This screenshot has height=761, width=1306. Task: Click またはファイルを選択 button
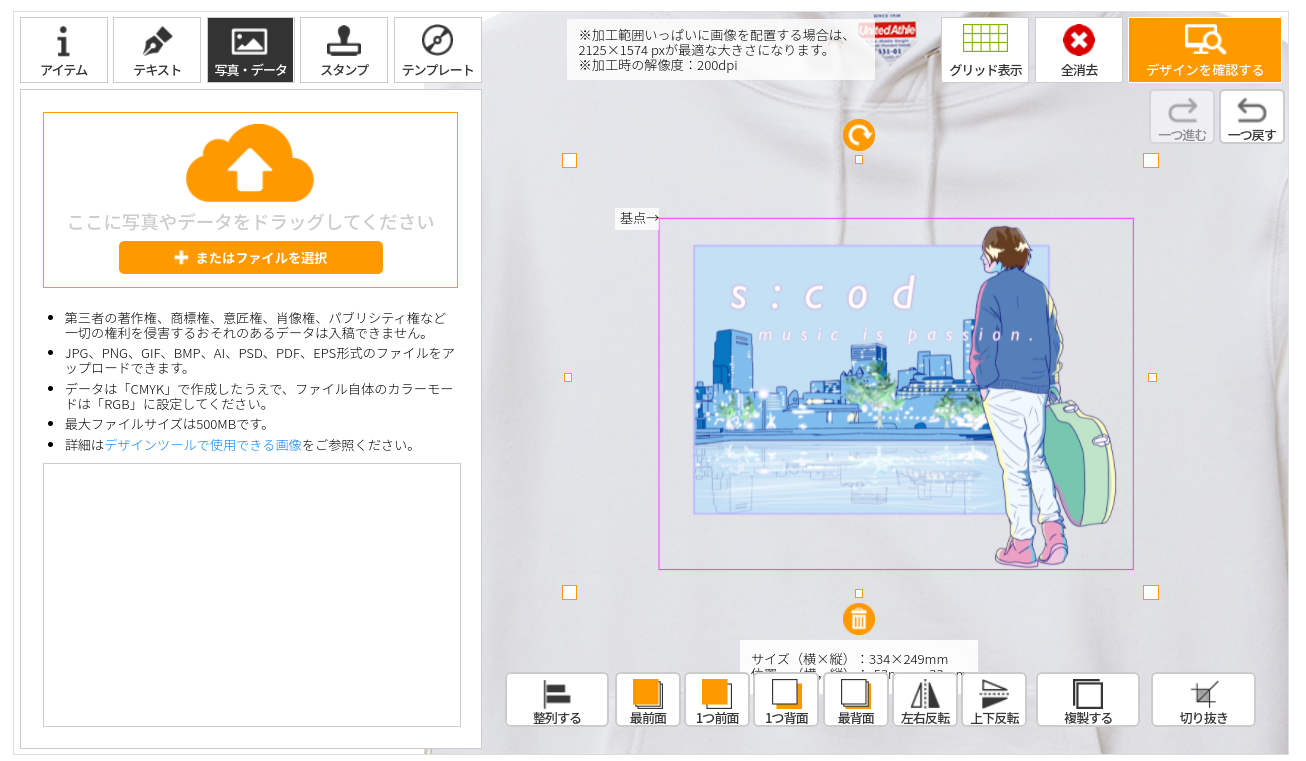[x=251, y=257]
